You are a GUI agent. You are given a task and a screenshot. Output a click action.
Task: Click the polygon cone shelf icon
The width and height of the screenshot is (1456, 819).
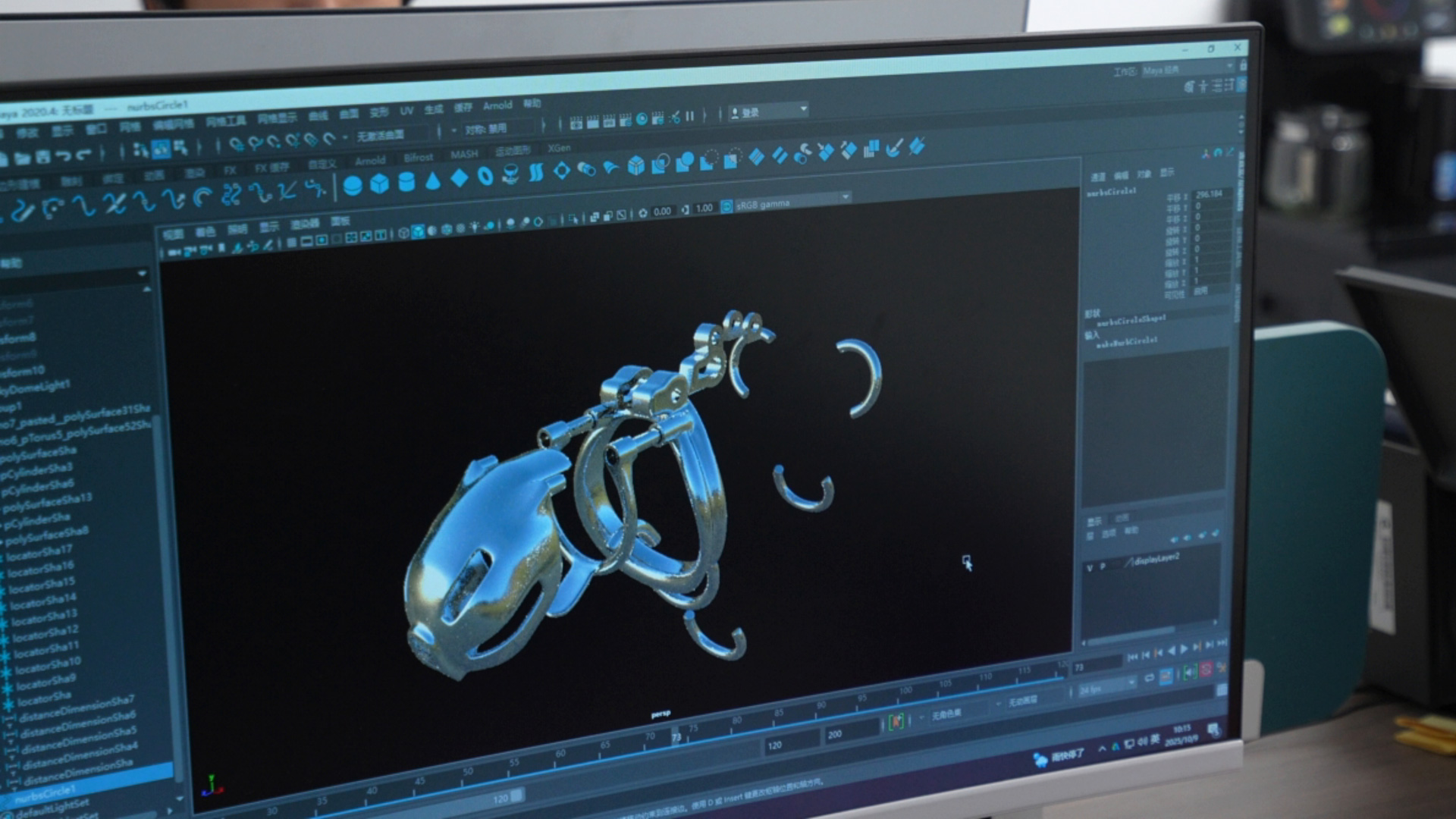(433, 180)
